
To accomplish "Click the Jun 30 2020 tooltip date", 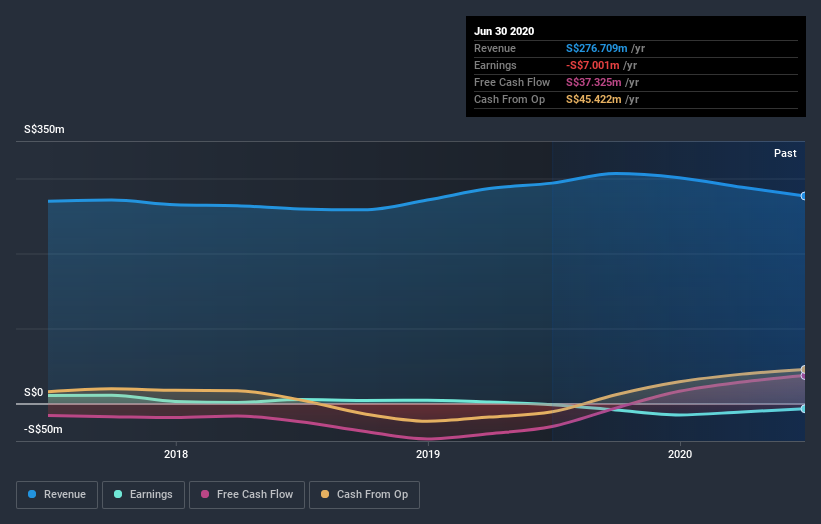I will (504, 31).
